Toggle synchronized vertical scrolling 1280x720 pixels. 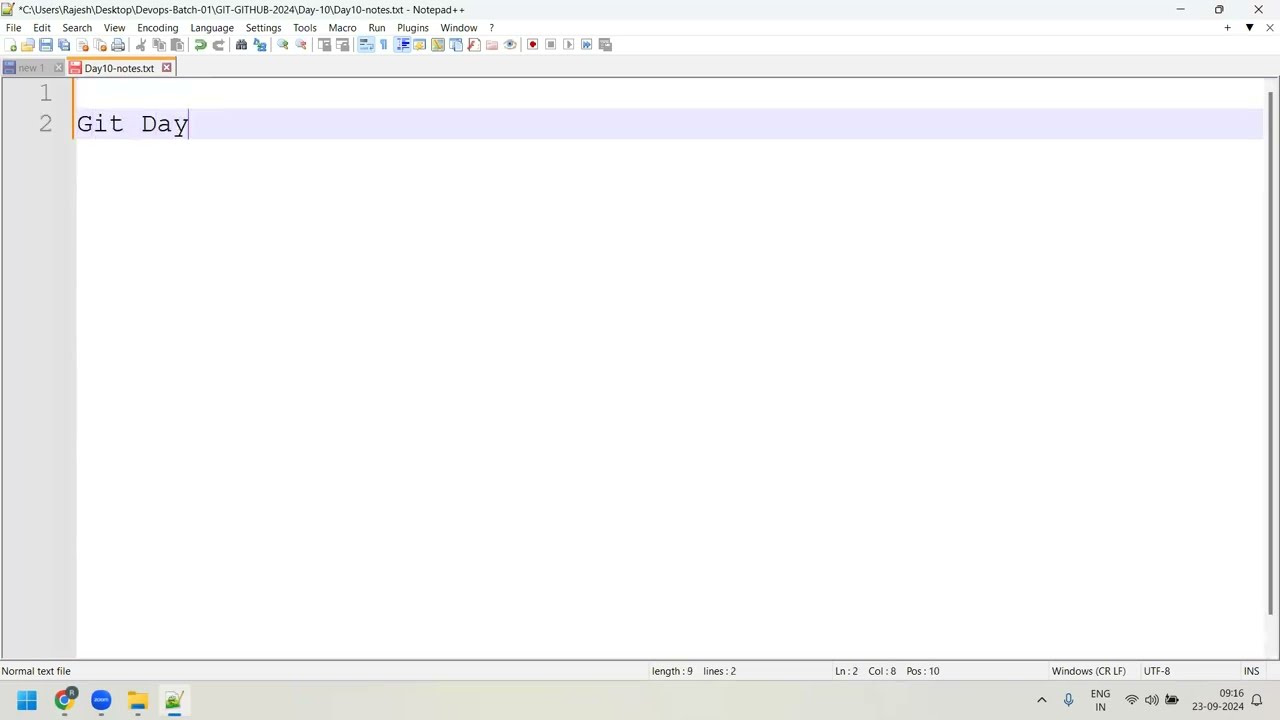click(x=324, y=45)
